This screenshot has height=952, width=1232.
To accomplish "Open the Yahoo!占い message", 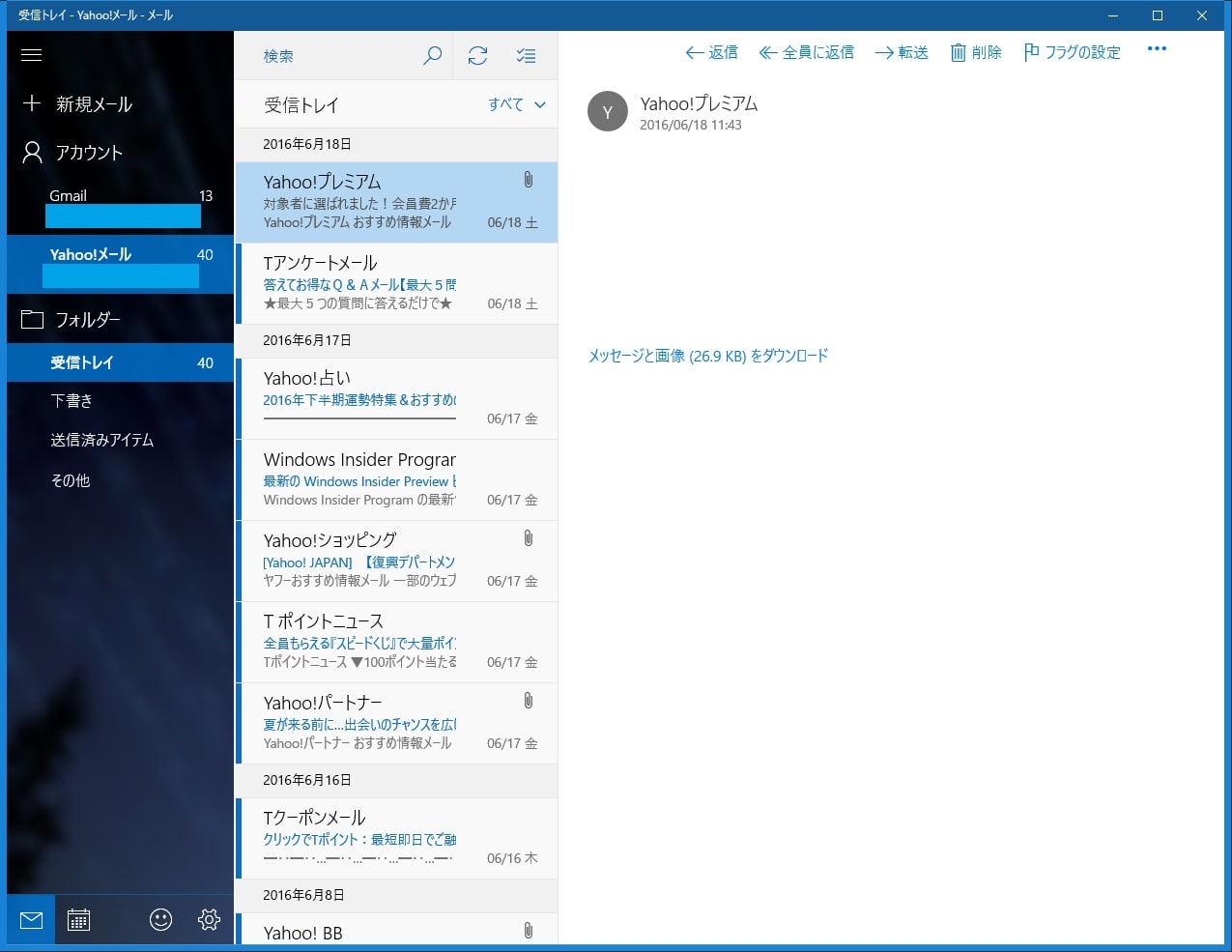I will [x=396, y=398].
